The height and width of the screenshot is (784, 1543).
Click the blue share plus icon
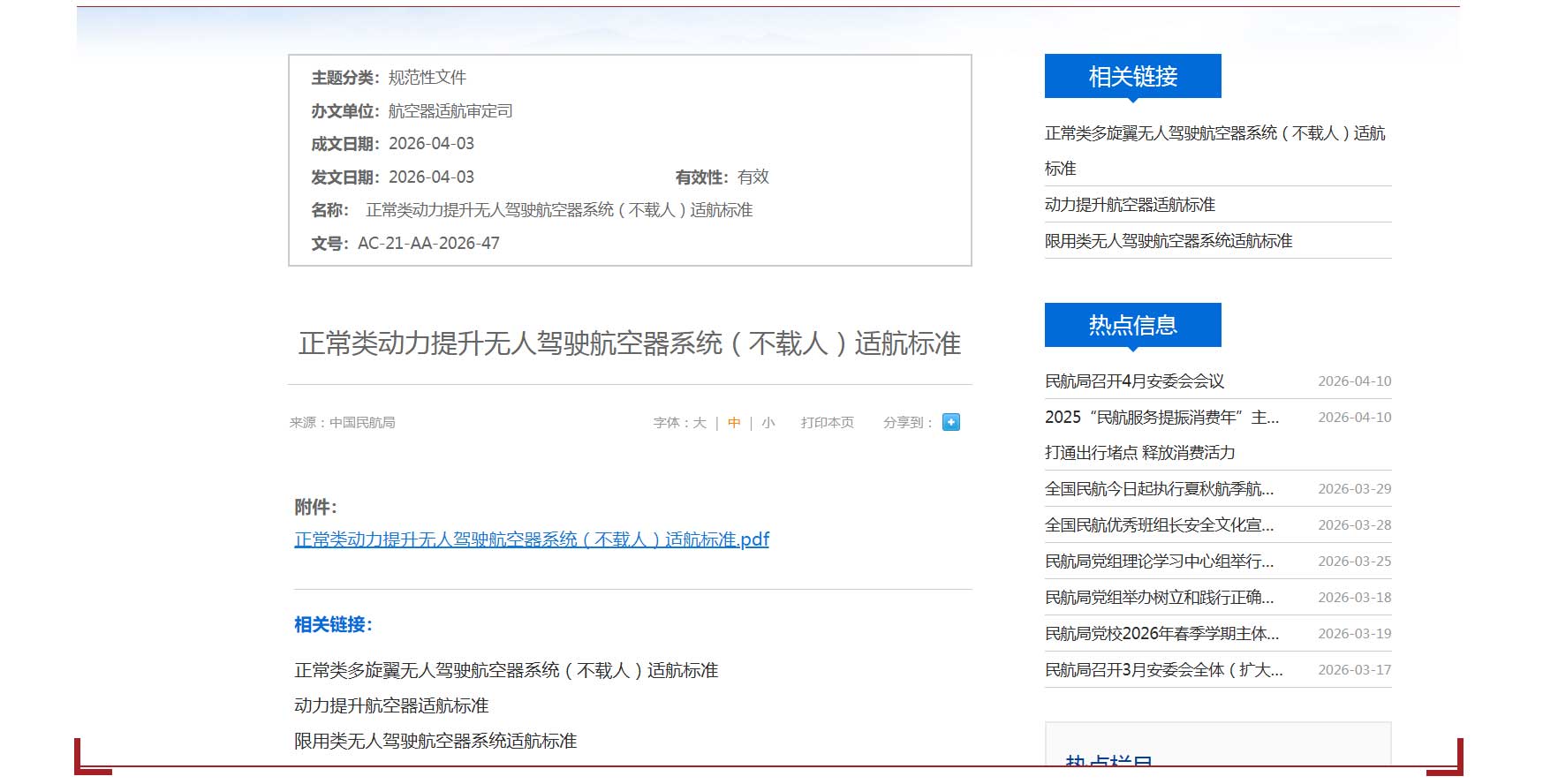[x=950, y=422]
